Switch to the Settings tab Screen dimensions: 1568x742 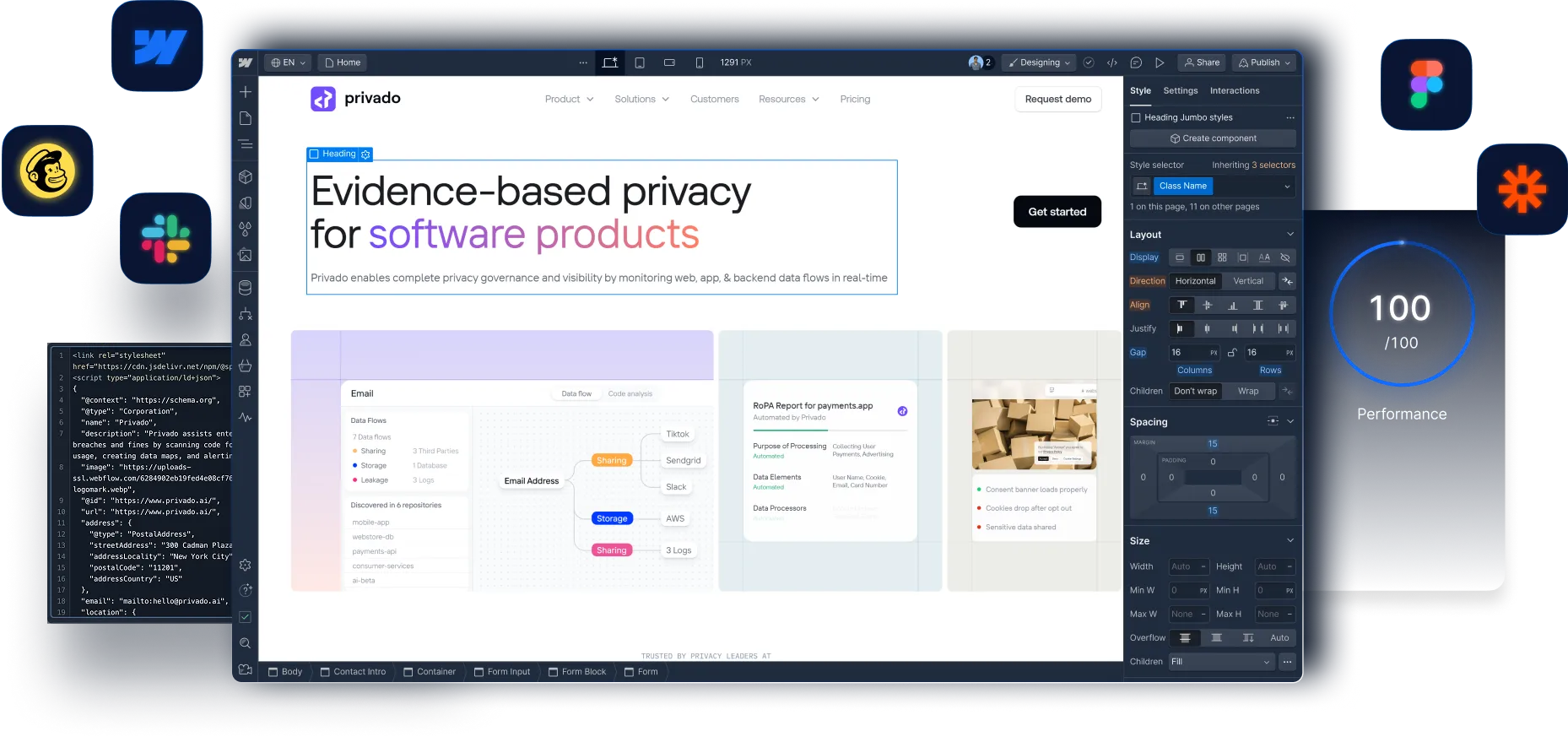tap(1180, 91)
